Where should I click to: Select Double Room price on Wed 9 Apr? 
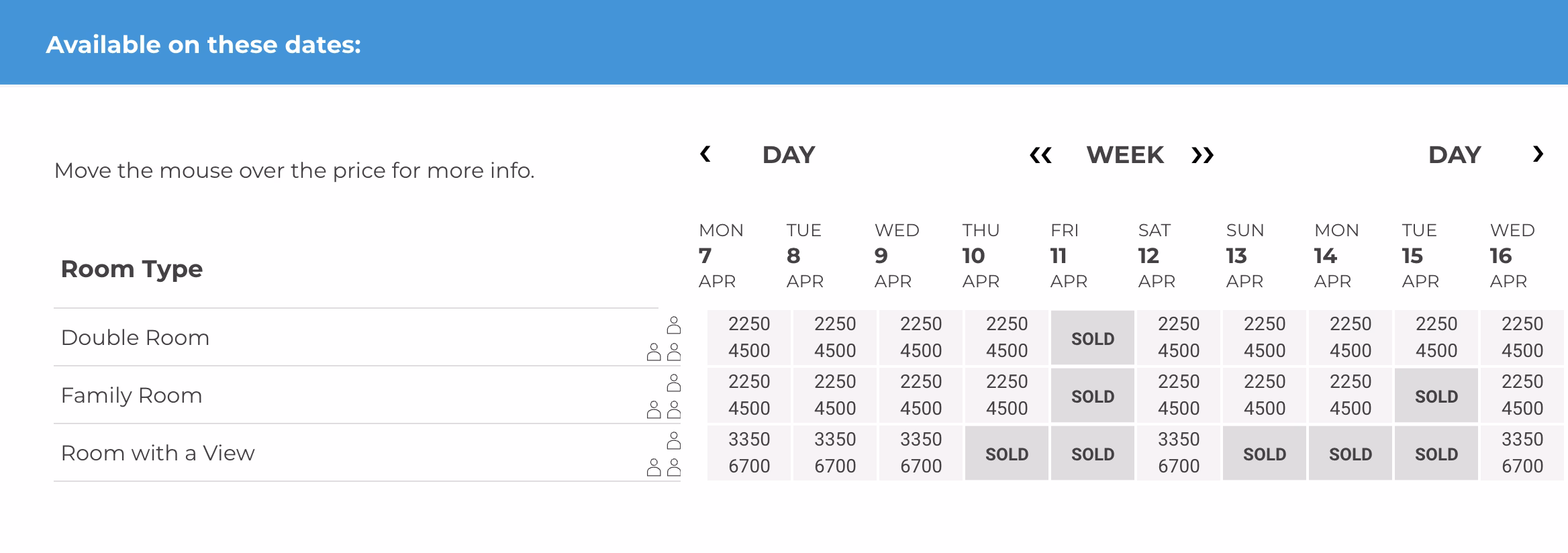click(921, 338)
